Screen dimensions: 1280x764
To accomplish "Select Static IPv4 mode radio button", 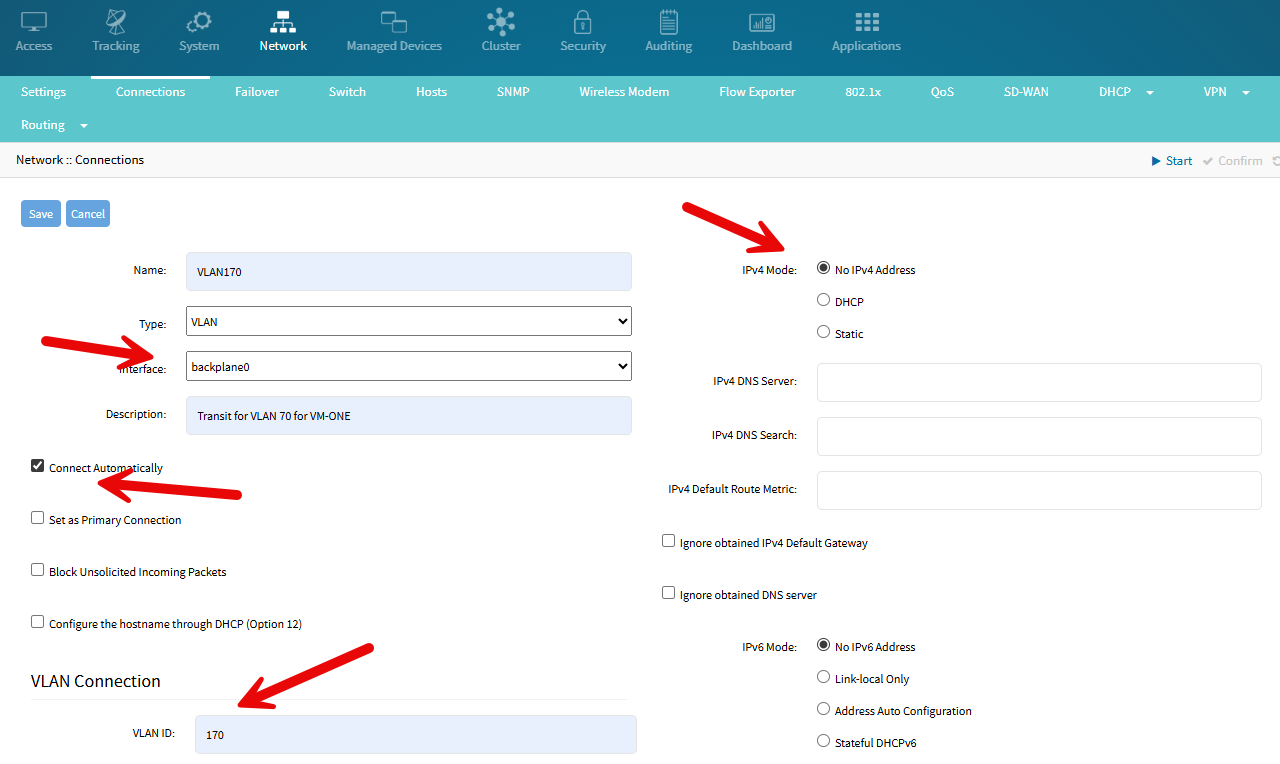I will point(824,332).
